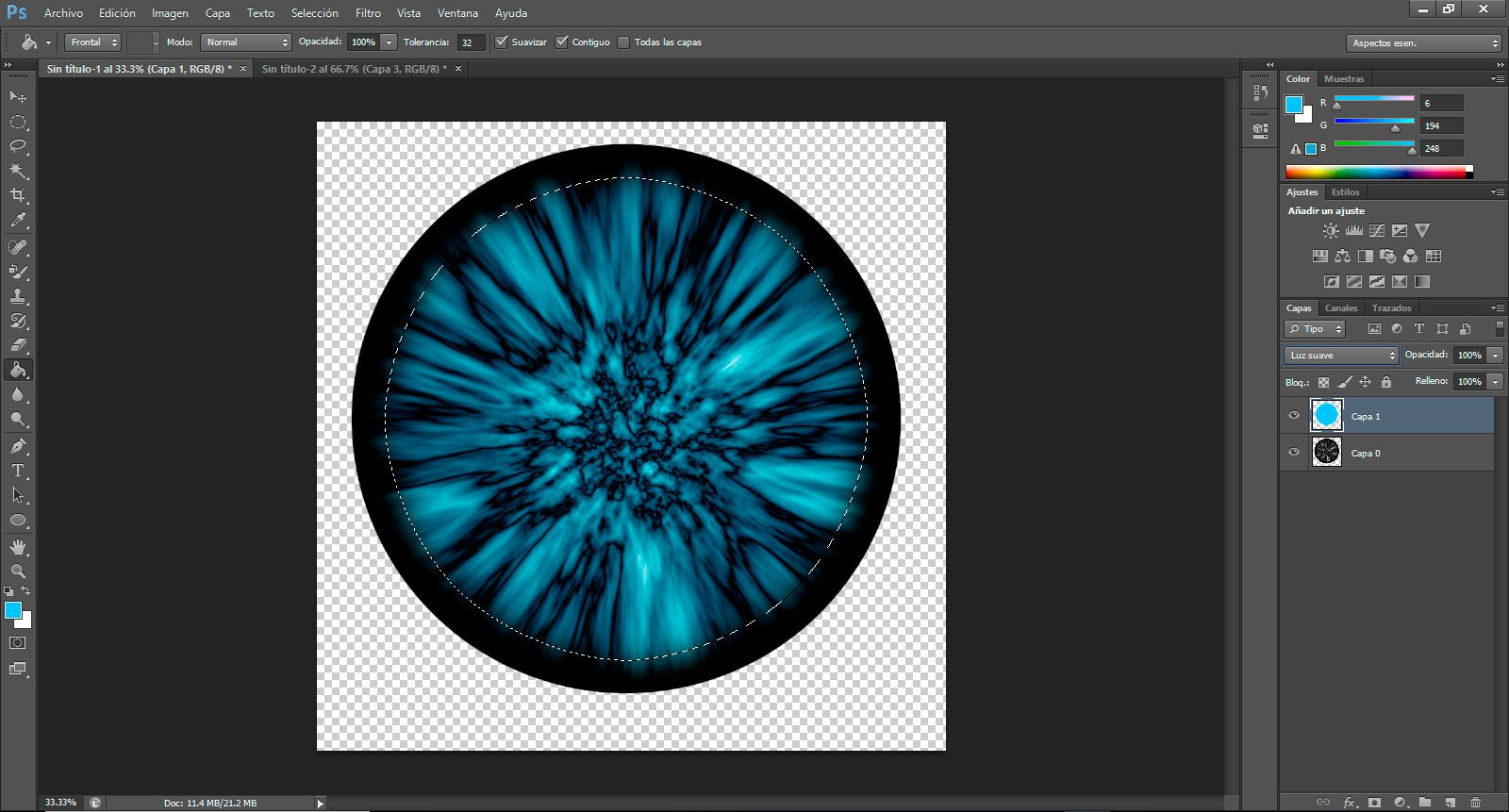Select the Horizontal Type tool
Screen dimensions: 1509x812
18,471
